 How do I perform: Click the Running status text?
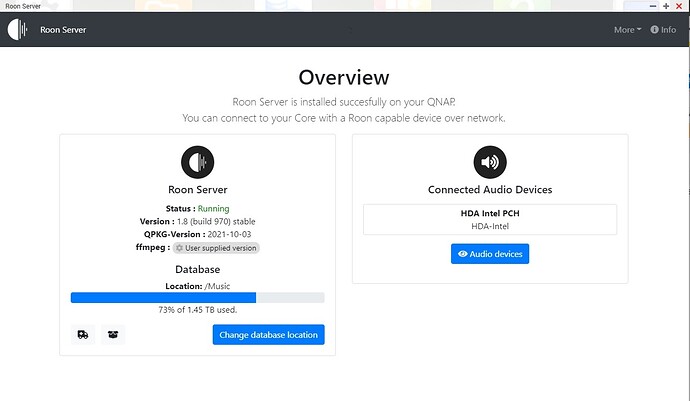click(213, 209)
